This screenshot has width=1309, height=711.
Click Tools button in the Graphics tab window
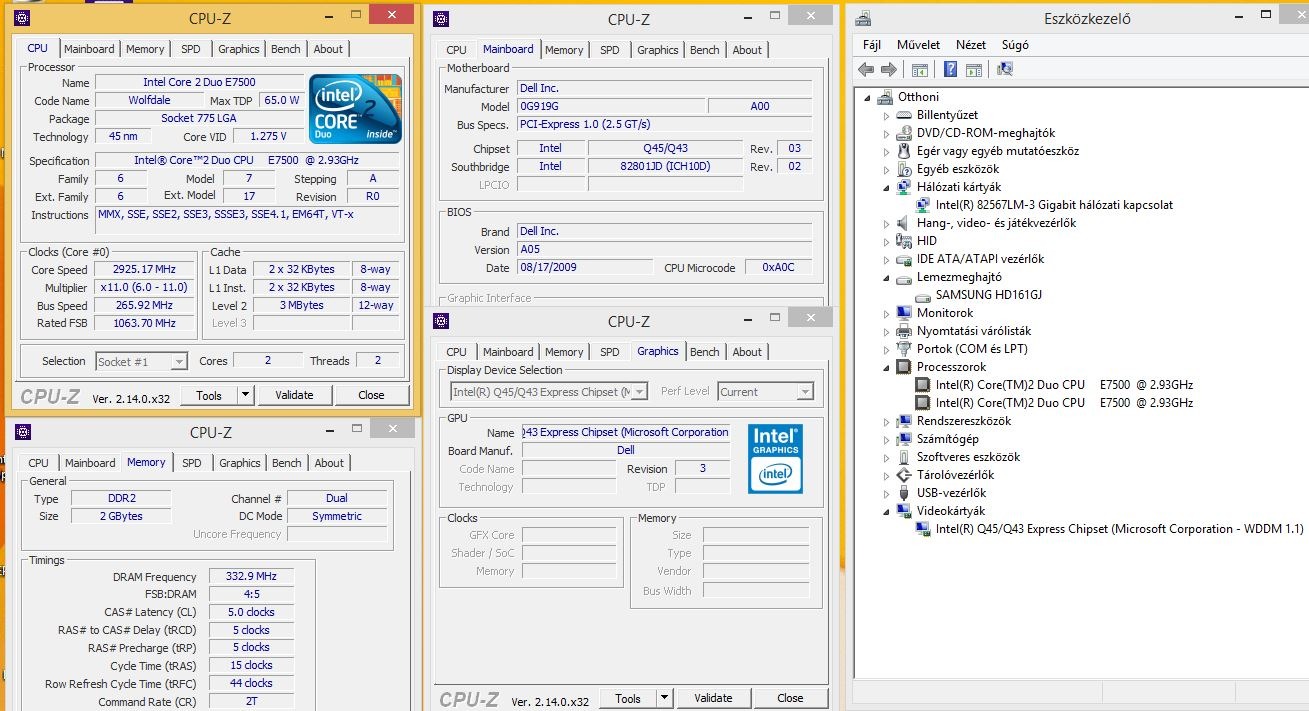pyautogui.click(x=628, y=698)
